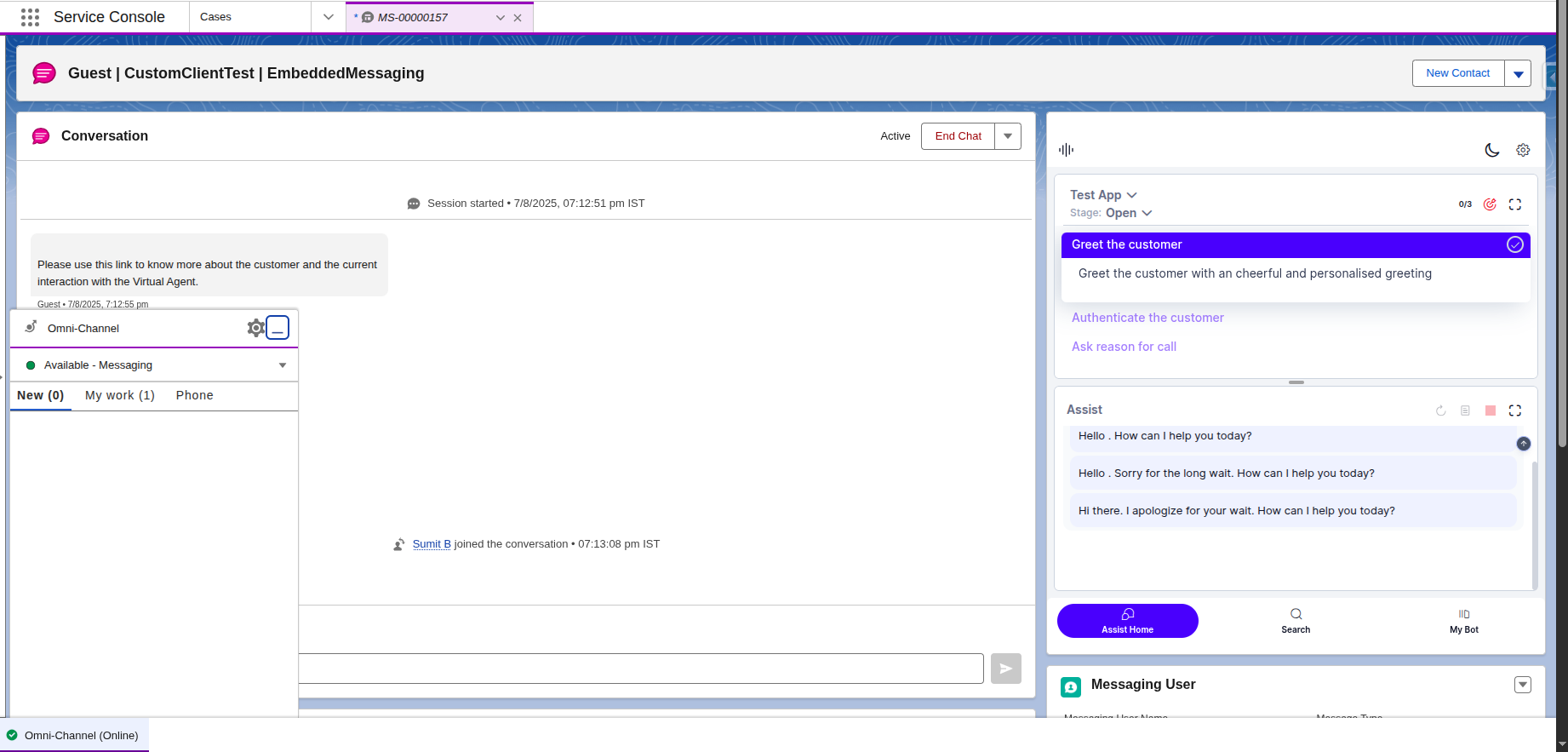Toggle dark mode moon icon

click(x=1492, y=150)
